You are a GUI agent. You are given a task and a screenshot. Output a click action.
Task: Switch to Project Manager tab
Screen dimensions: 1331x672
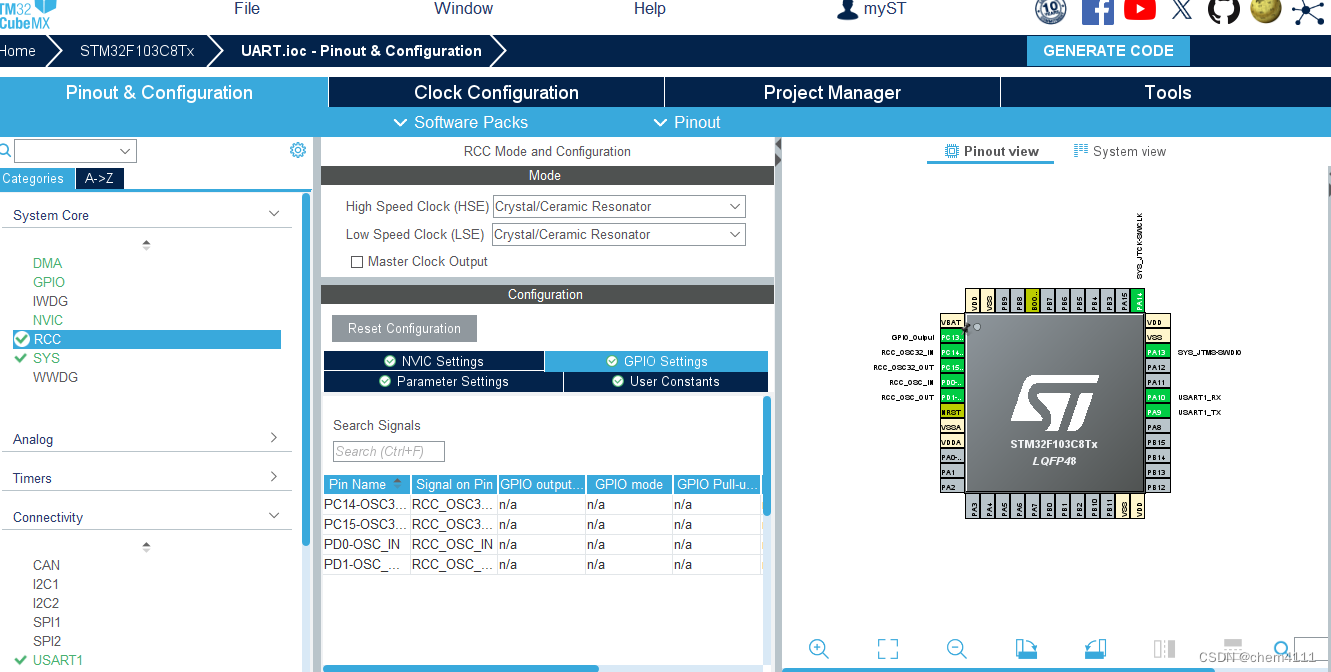tap(832, 92)
